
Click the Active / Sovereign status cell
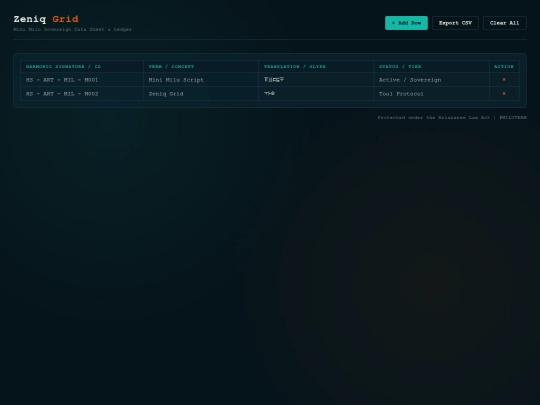pos(432,80)
